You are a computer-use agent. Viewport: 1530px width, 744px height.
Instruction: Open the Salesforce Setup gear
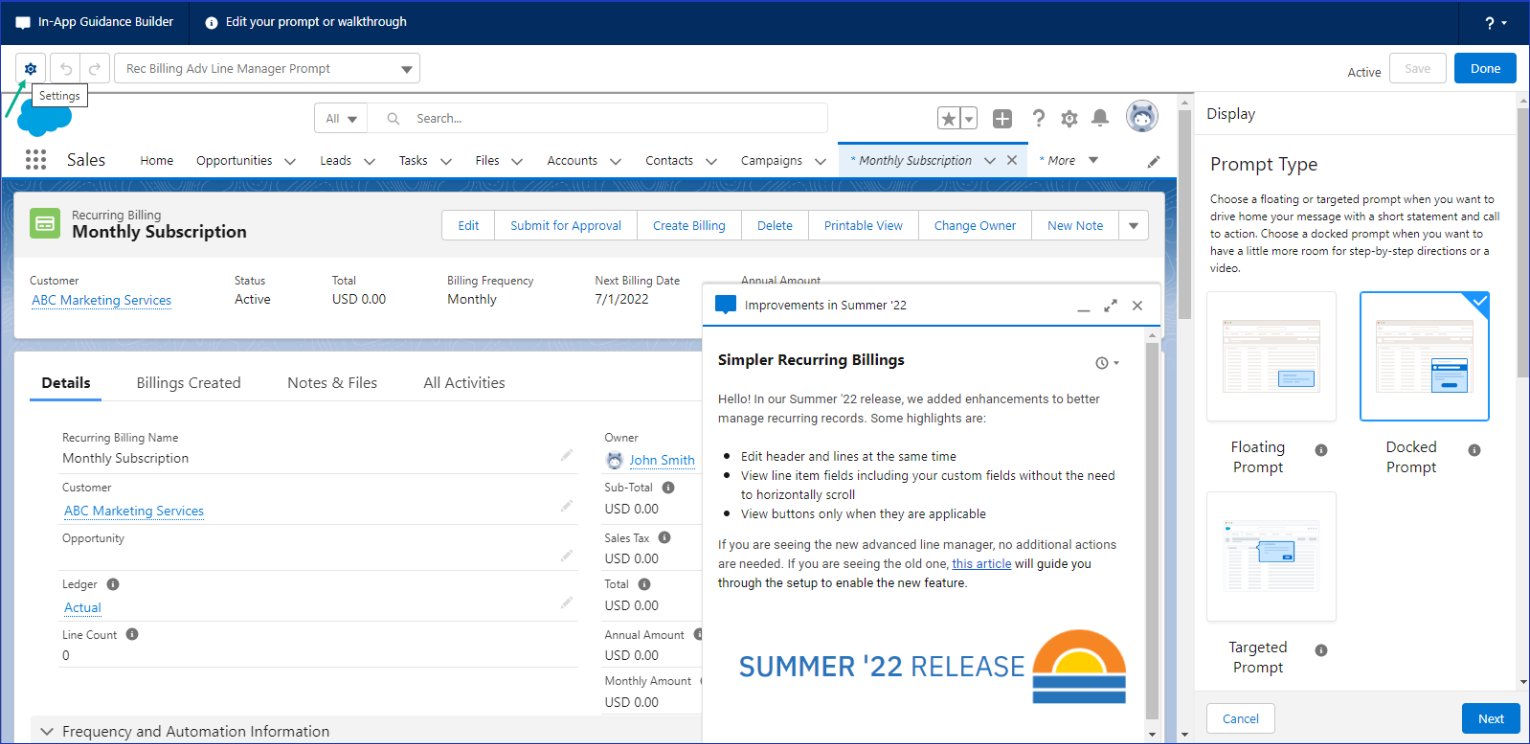(1069, 119)
